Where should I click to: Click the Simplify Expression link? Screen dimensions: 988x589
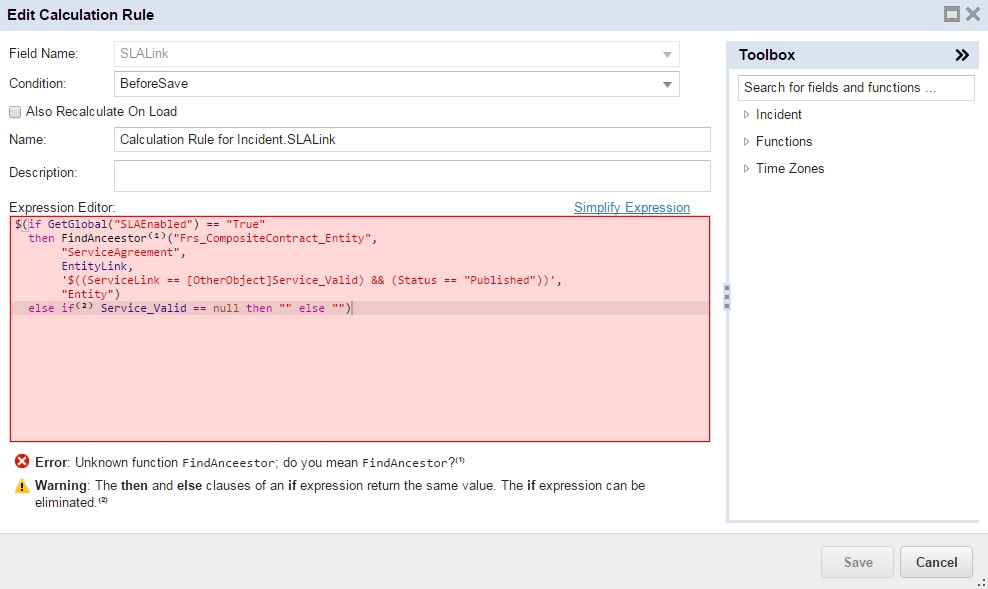coord(631,208)
